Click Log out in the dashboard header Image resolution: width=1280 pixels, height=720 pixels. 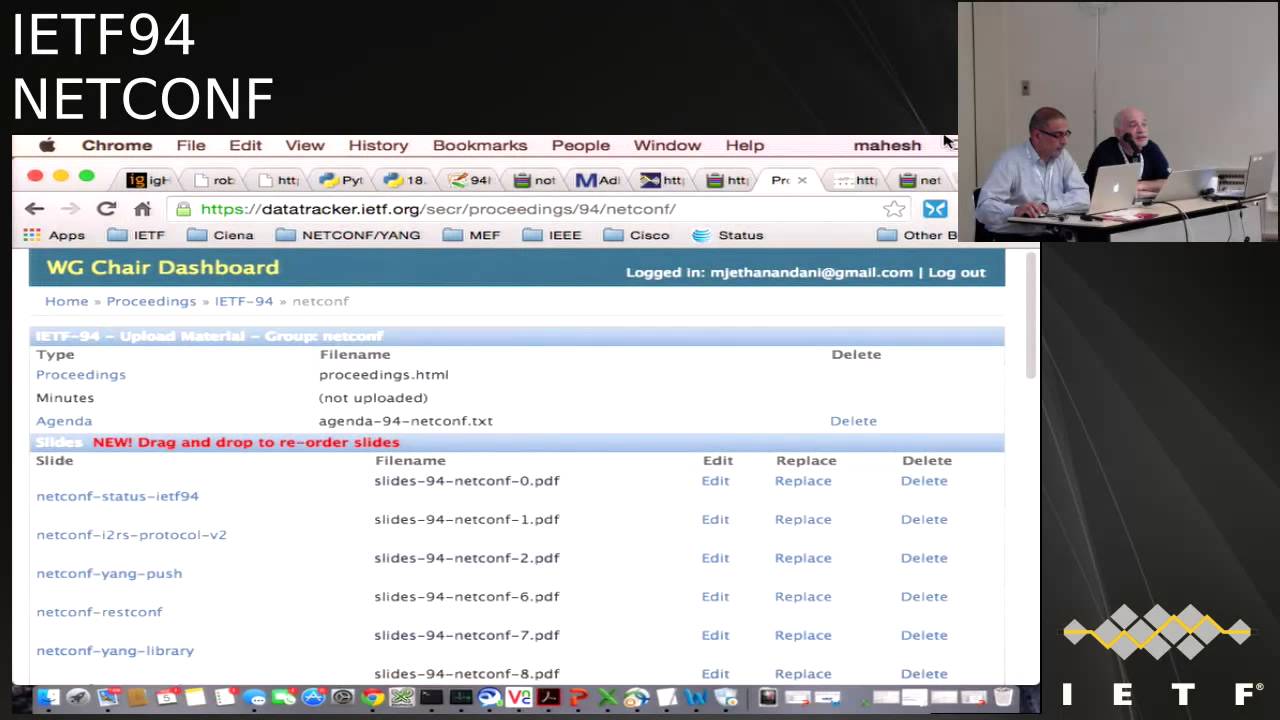pyautogui.click(x=957, y=272)
